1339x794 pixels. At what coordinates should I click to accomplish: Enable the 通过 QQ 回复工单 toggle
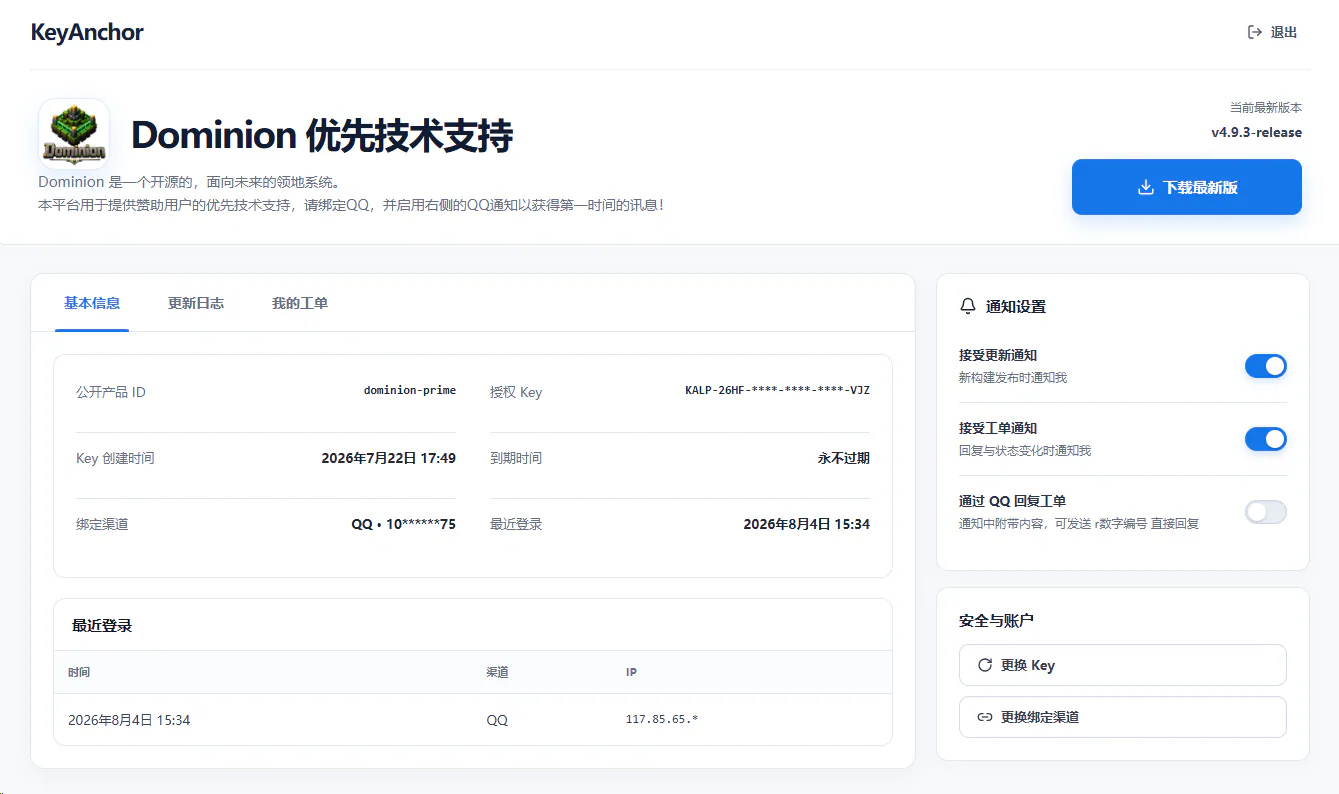(1265, 512)
